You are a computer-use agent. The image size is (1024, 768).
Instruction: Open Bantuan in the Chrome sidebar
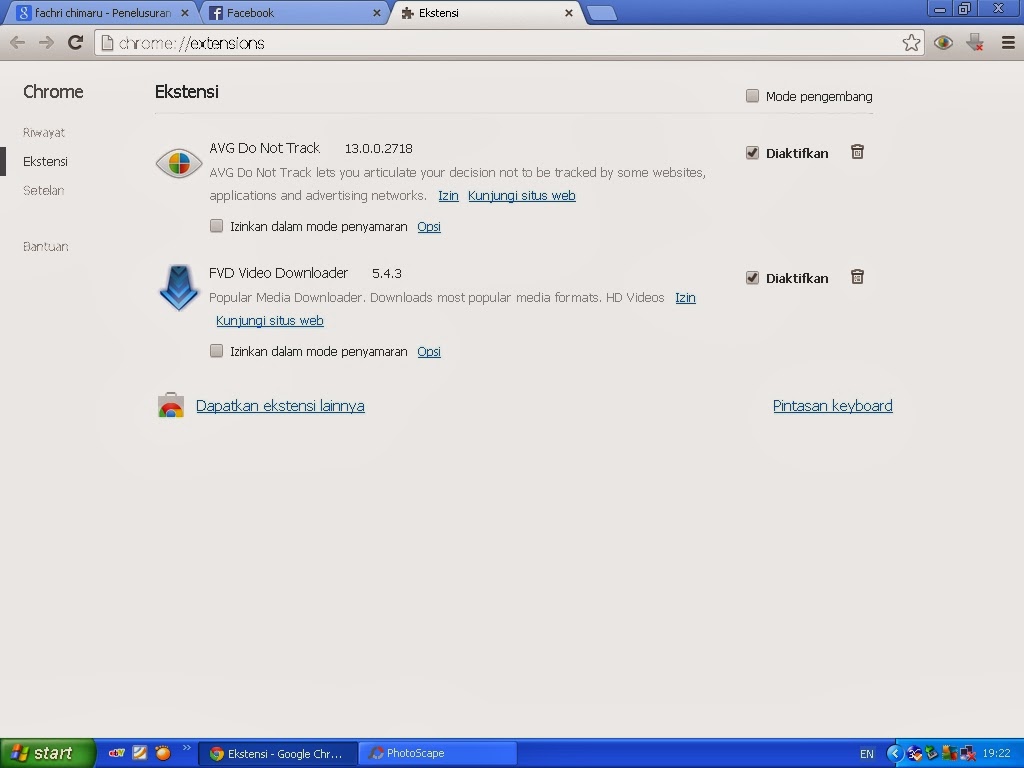click(46, 246)
